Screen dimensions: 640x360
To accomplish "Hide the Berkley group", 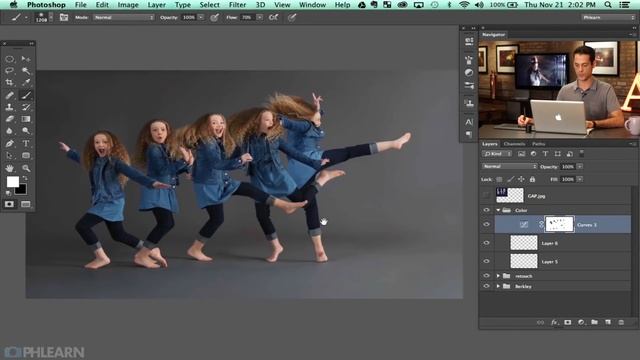I will pyautogui.click(x=486, y=286).
